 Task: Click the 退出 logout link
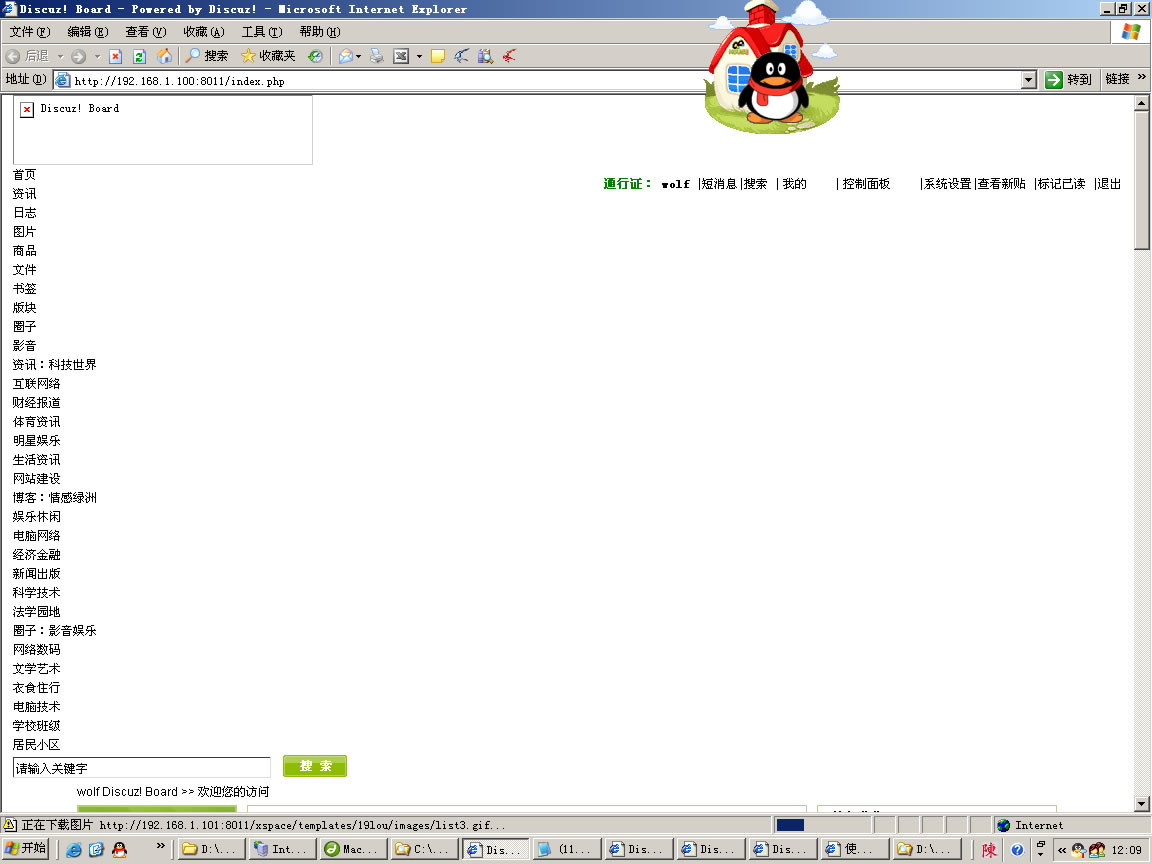tap(1109, 184)
